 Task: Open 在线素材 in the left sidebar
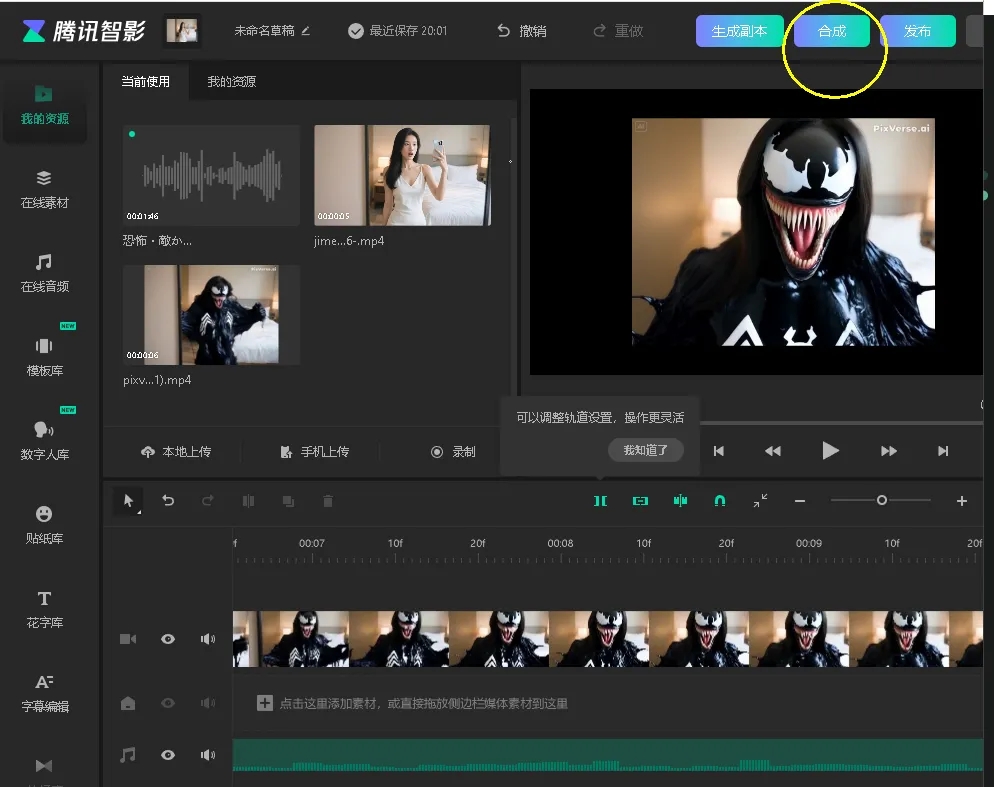[44, 188]
